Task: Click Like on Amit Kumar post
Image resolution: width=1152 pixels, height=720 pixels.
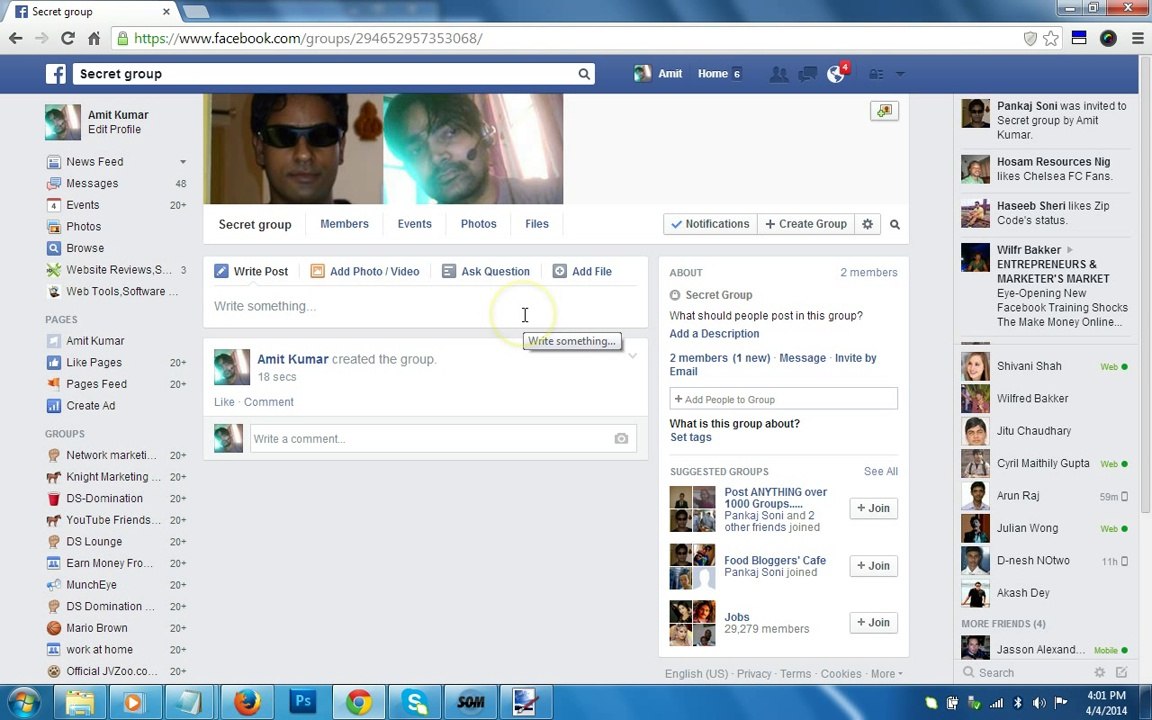Action: pos(224,402)
